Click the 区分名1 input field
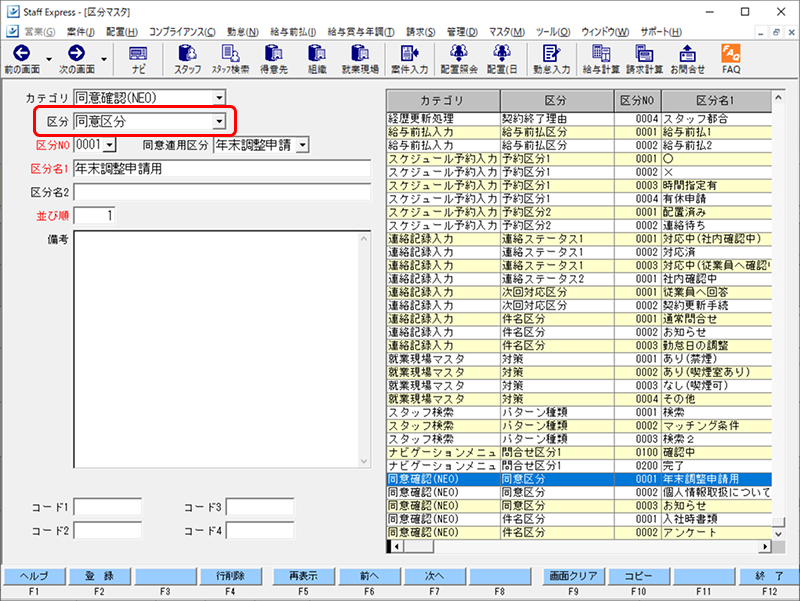Screen dimensions: 800x601 coord(222,168)
